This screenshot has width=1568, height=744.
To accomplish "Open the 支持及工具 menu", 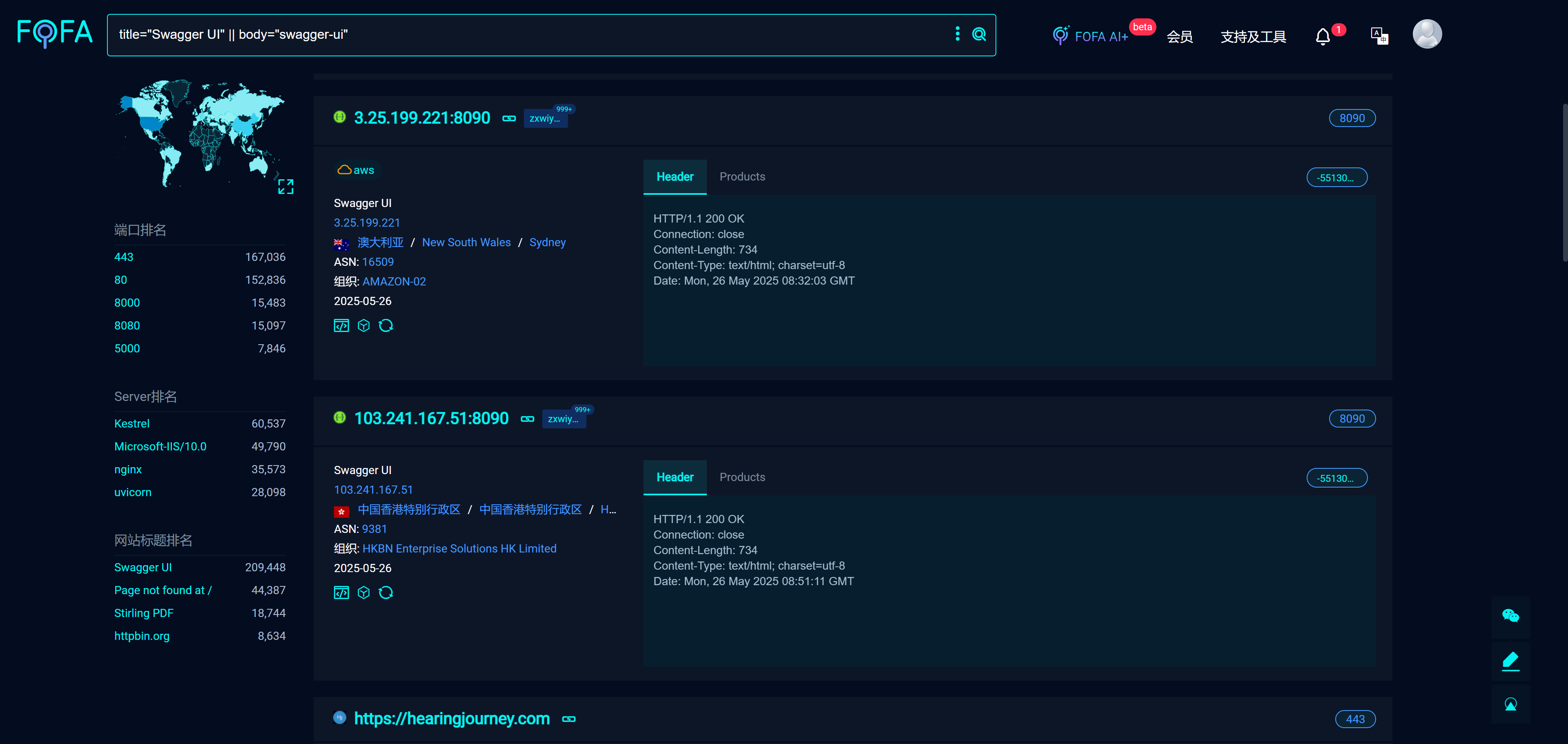I will 1253,36.
